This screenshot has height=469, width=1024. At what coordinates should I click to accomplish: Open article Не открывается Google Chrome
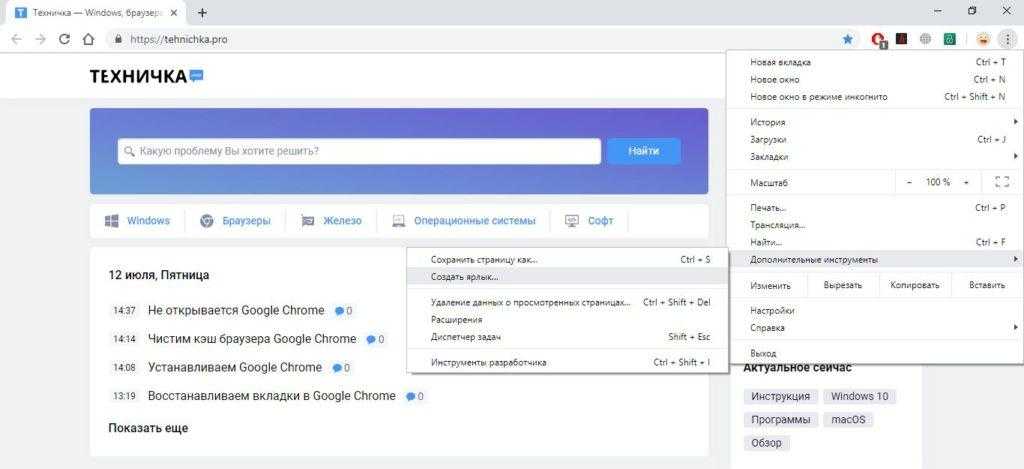(x=236, y=310)
